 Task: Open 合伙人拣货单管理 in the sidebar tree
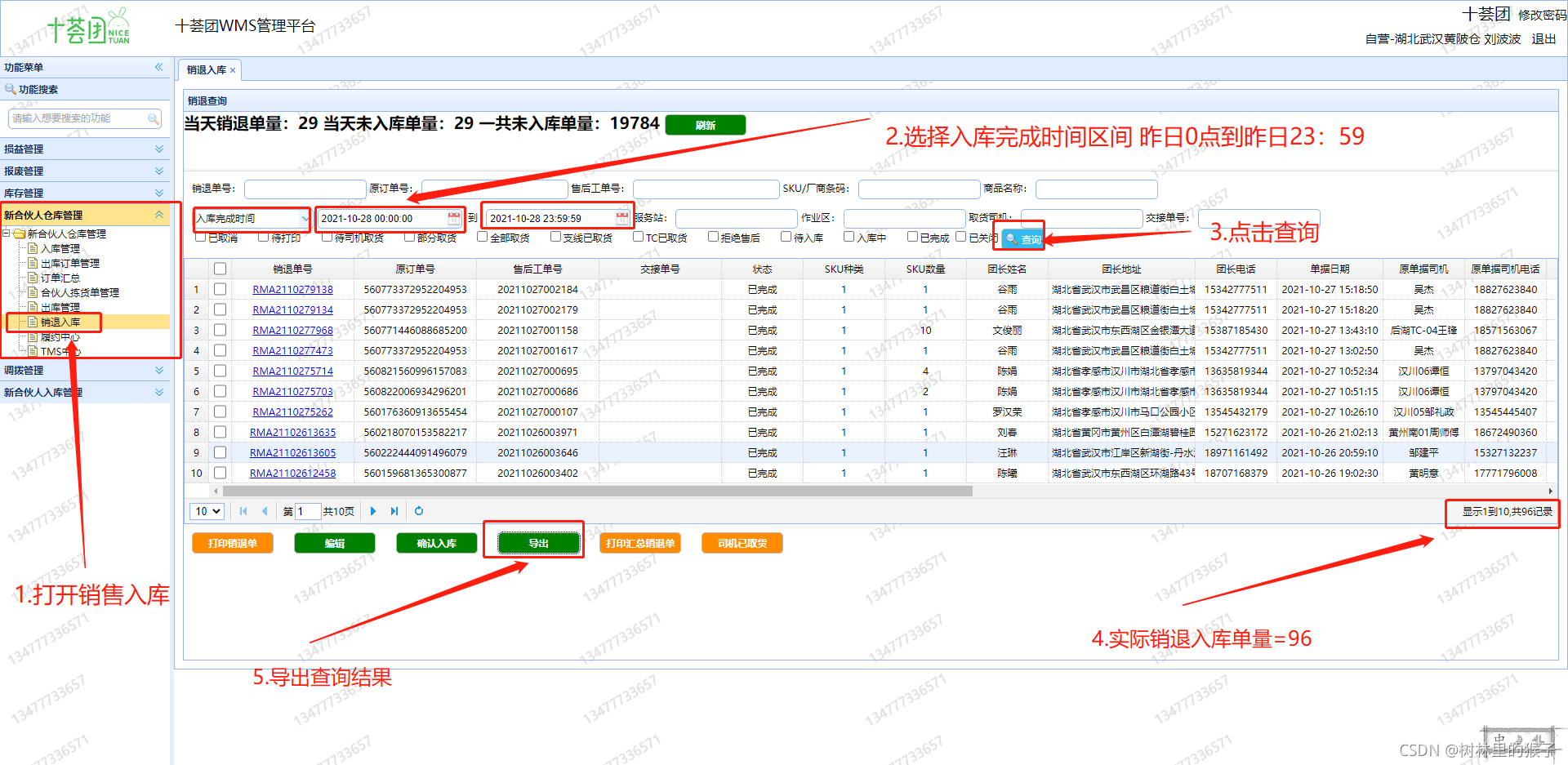[80, 292]
